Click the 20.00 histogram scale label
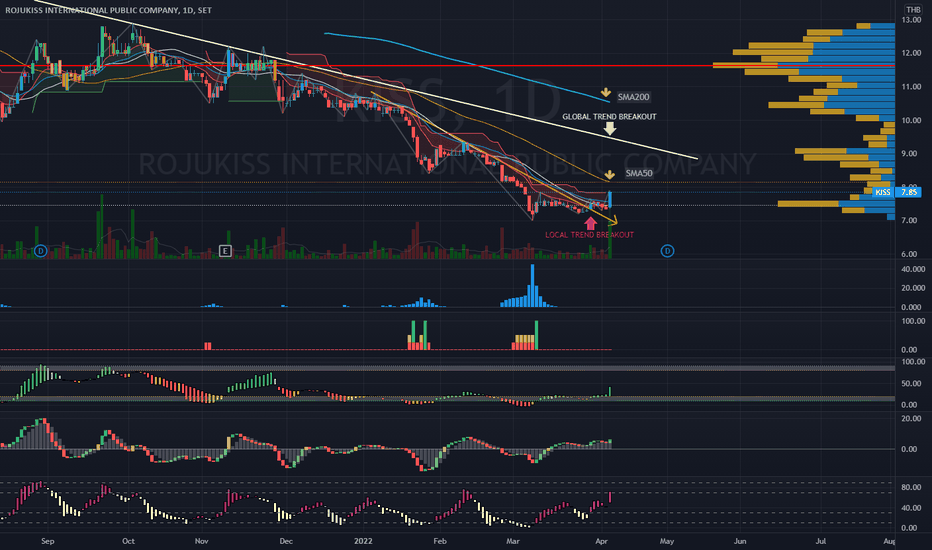932x550 pixels. [912, 419]
